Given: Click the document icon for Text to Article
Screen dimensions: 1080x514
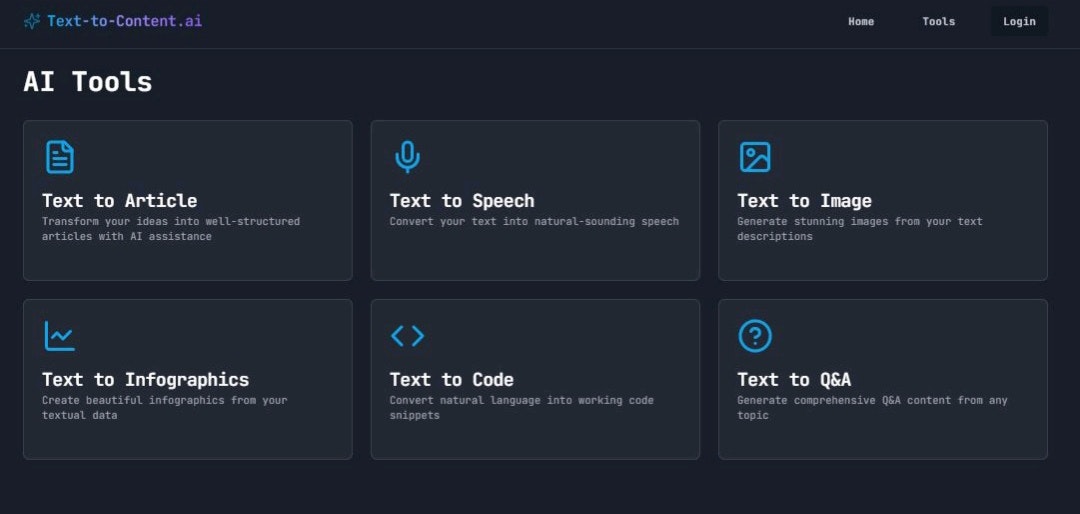Looking at the screenshot, I should 60,157.
